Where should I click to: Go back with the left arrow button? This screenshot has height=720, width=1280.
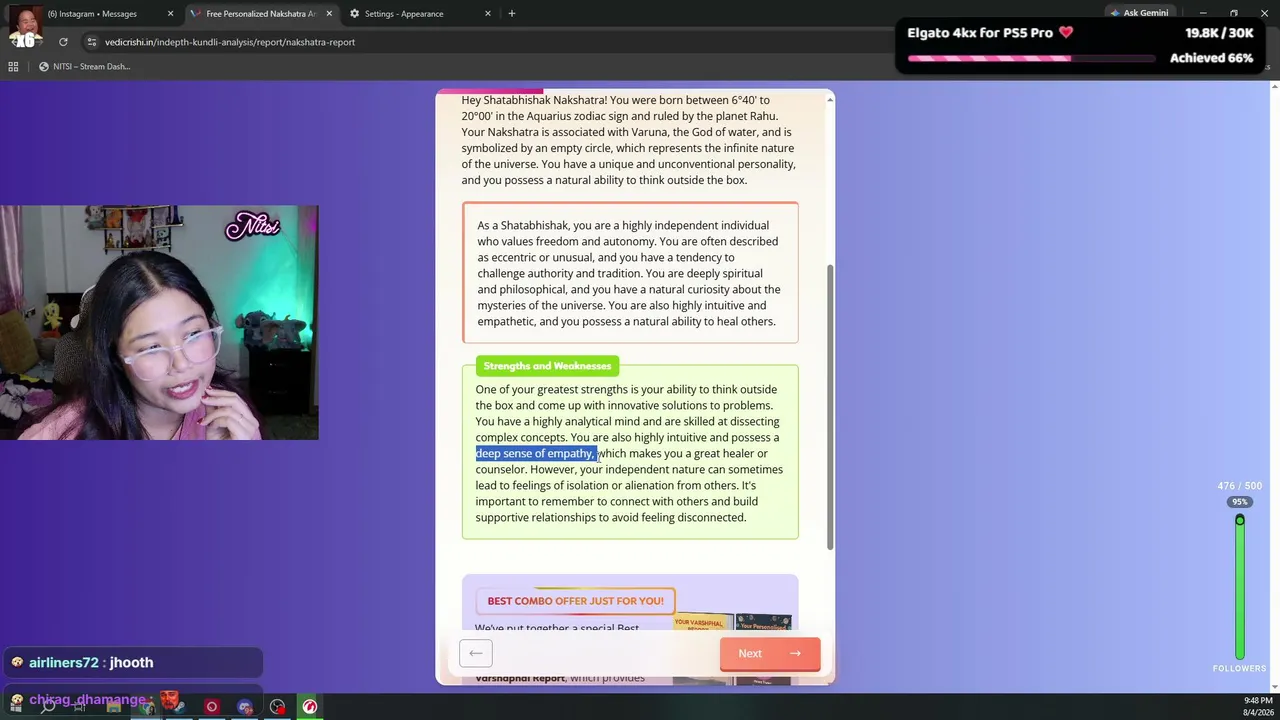(x=476, y=653)
